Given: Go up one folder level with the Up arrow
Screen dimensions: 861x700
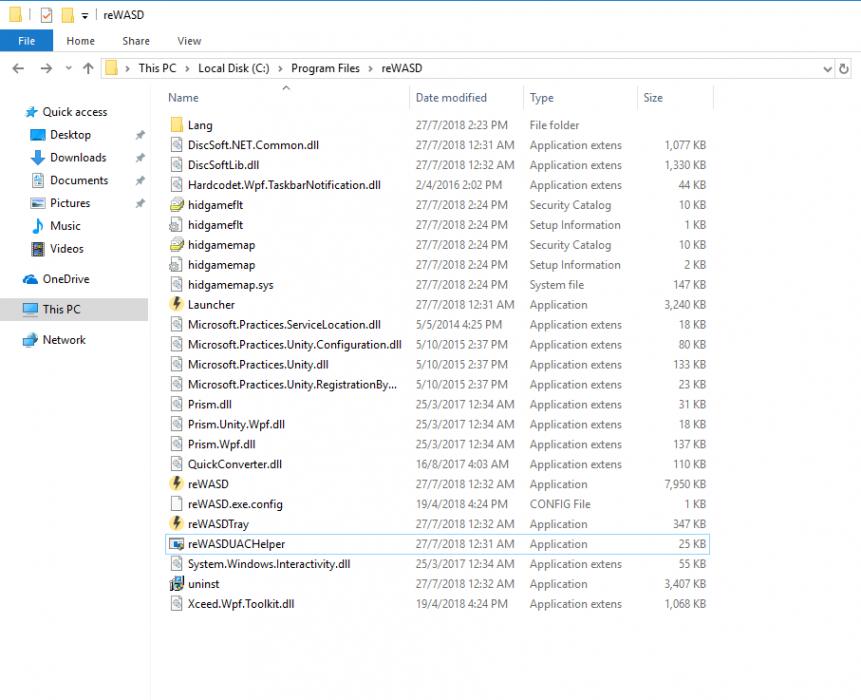Looking at the screenshot, I should [88, 68].
